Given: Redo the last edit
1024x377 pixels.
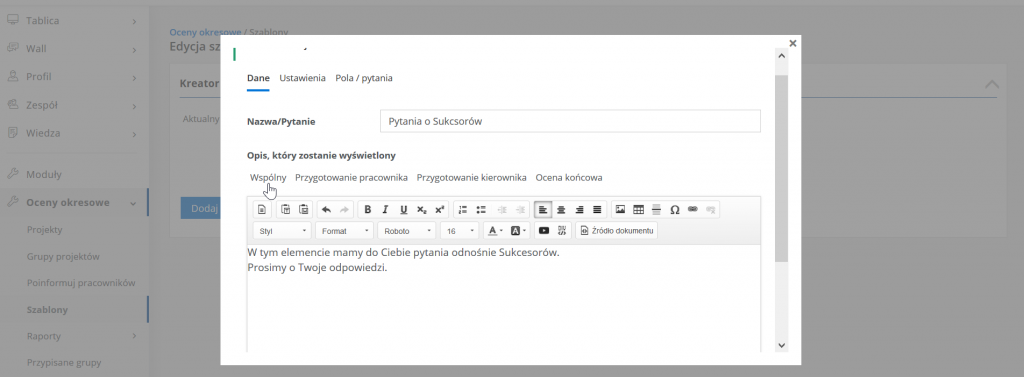Looking at the screenshot, I should [344, 210].
